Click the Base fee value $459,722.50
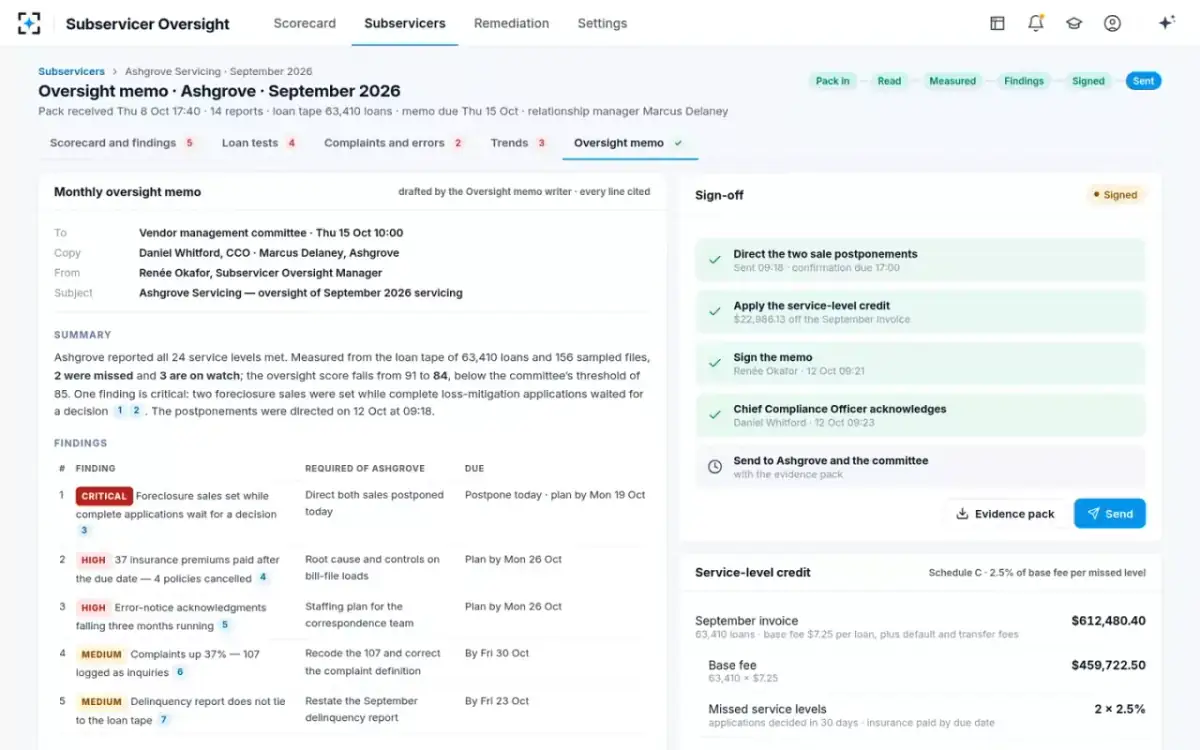 point(1108,665)
